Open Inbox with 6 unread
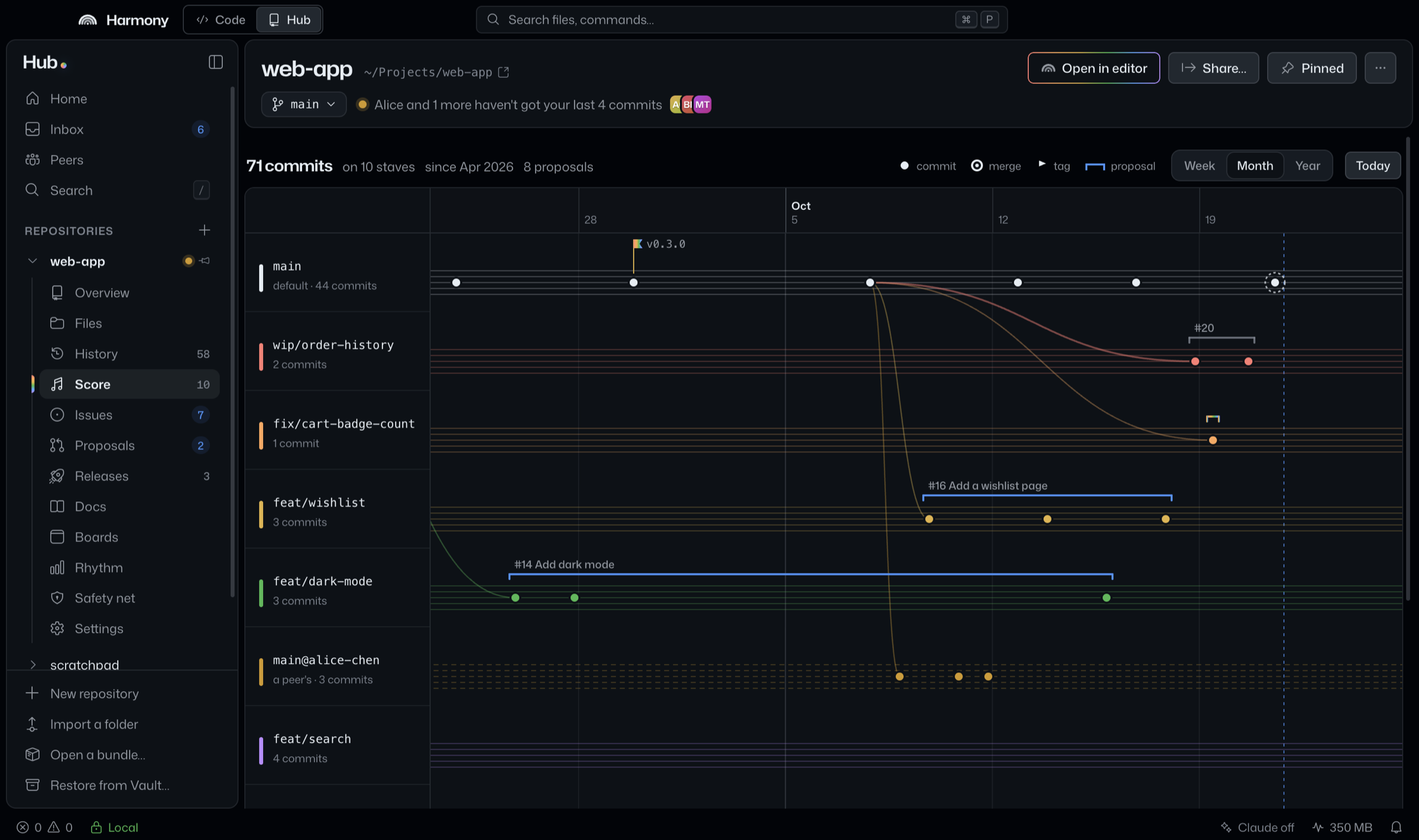This screenshot has width=1419, height=840. pyautogui.click(x=118, y=129)
